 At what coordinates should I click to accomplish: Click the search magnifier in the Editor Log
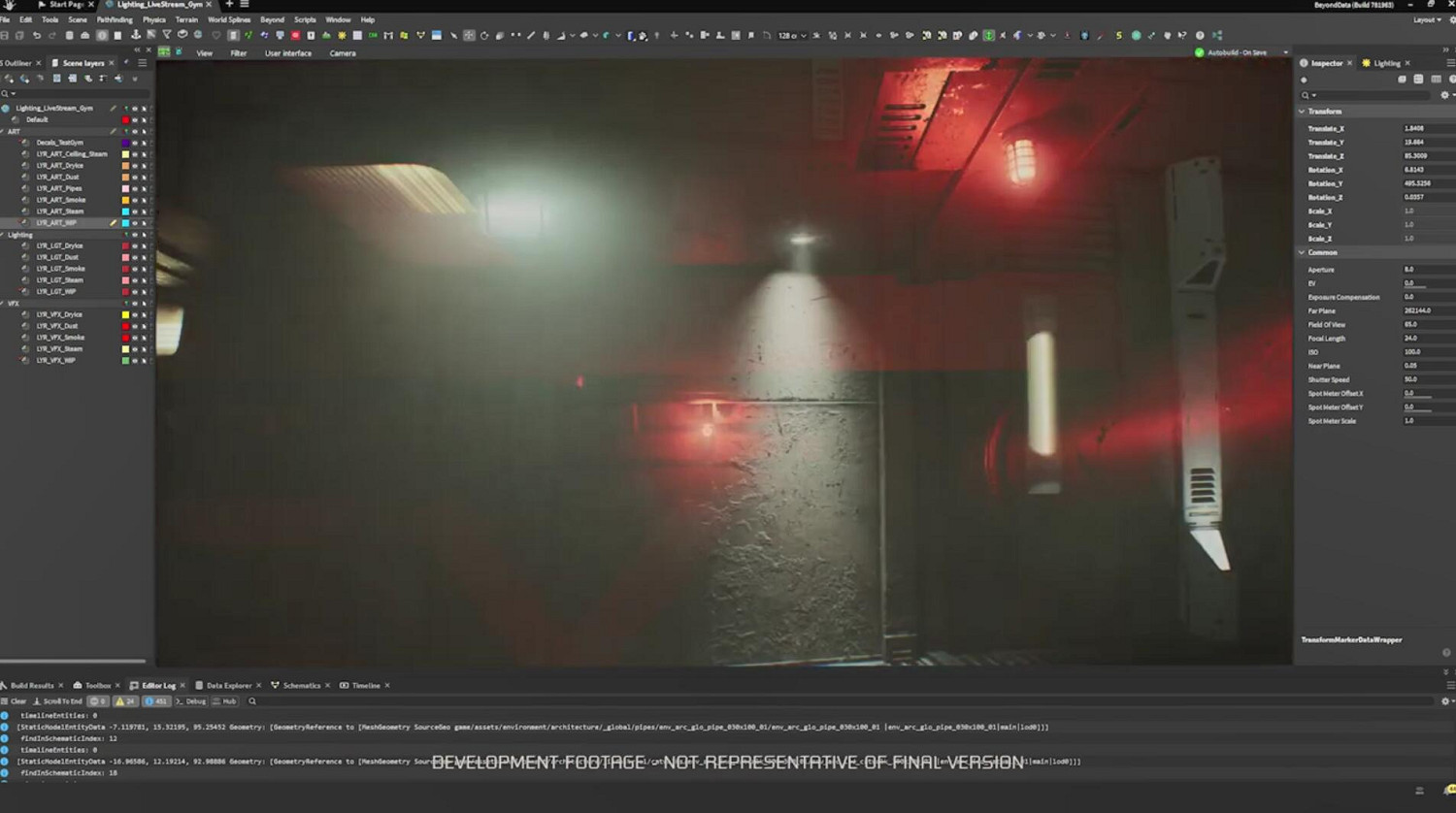pos(252,701)
